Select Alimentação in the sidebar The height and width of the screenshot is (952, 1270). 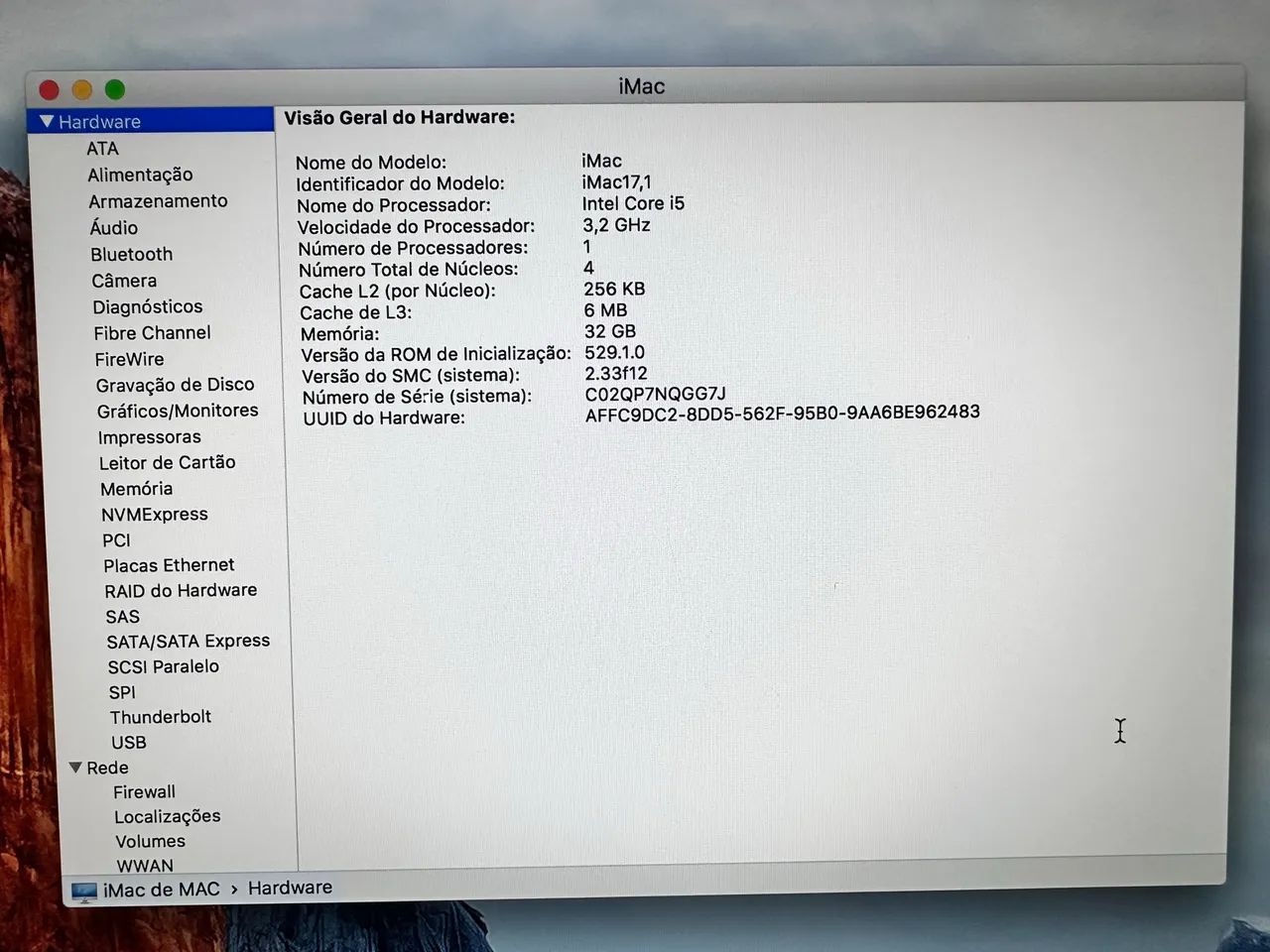pyautogui.click(x=140, y=175)
